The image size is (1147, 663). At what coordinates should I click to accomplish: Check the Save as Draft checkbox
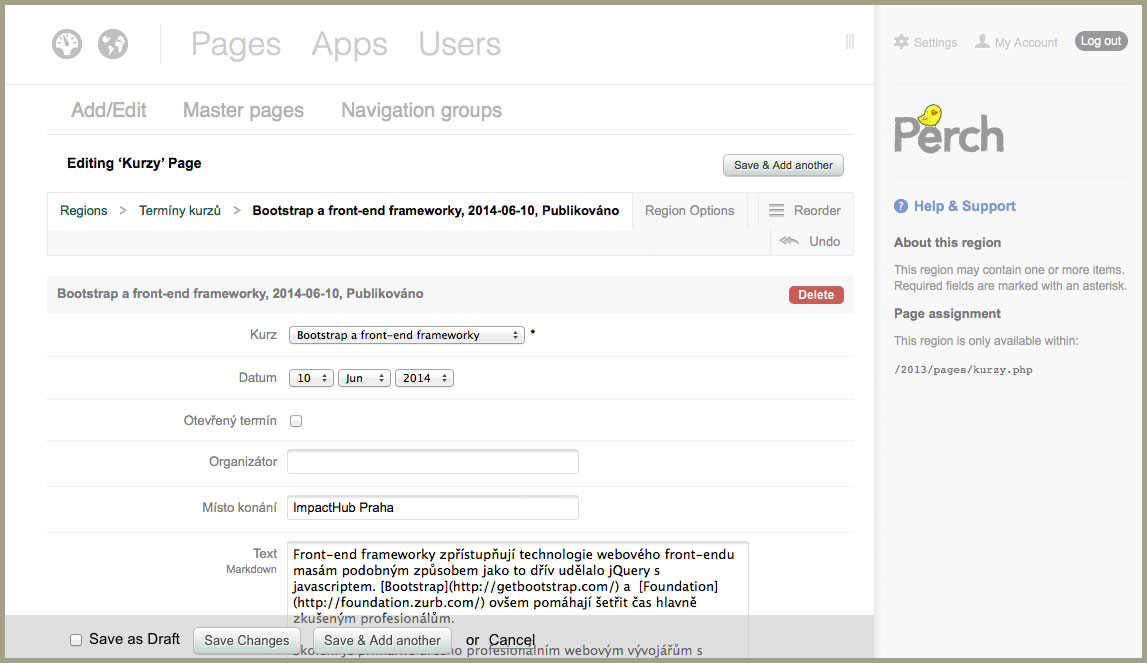[x=76, y=640]
